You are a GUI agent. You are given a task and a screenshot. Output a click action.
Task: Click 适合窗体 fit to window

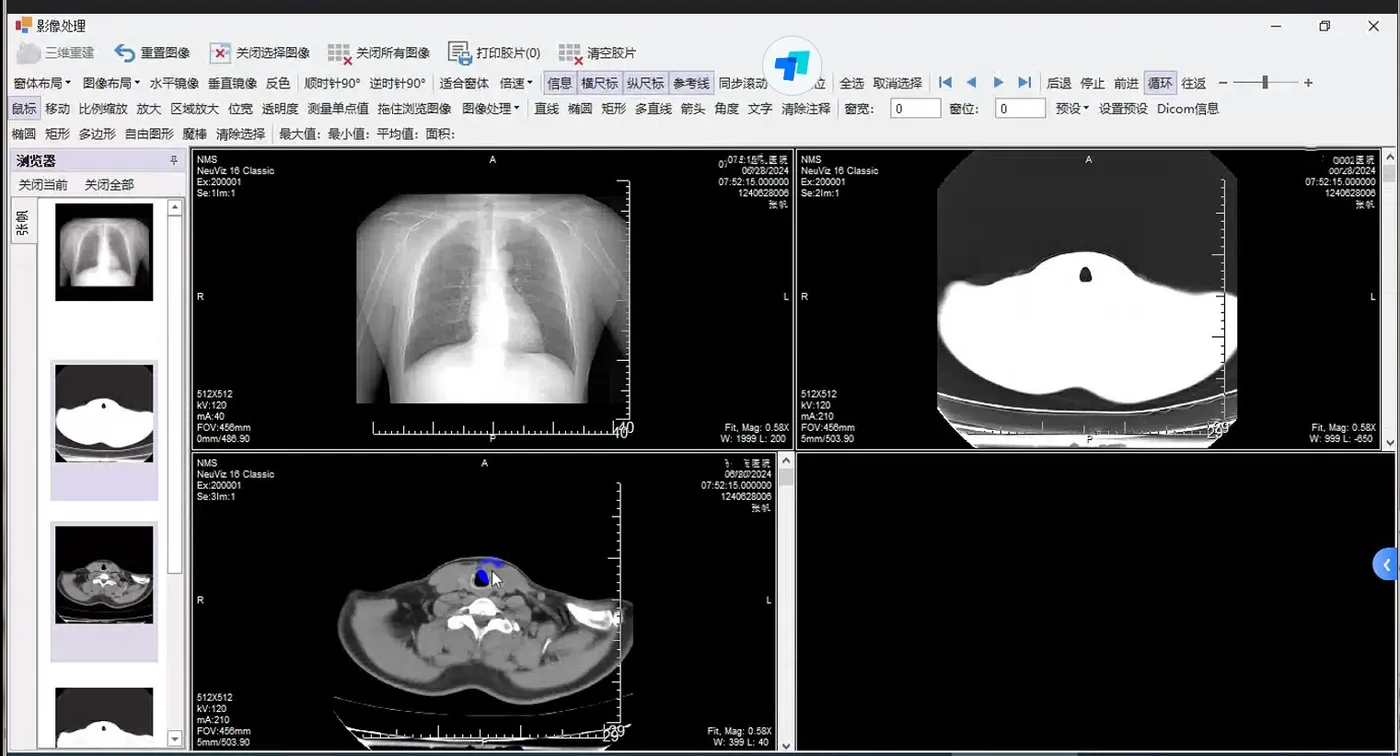click(x=464, y=83)
